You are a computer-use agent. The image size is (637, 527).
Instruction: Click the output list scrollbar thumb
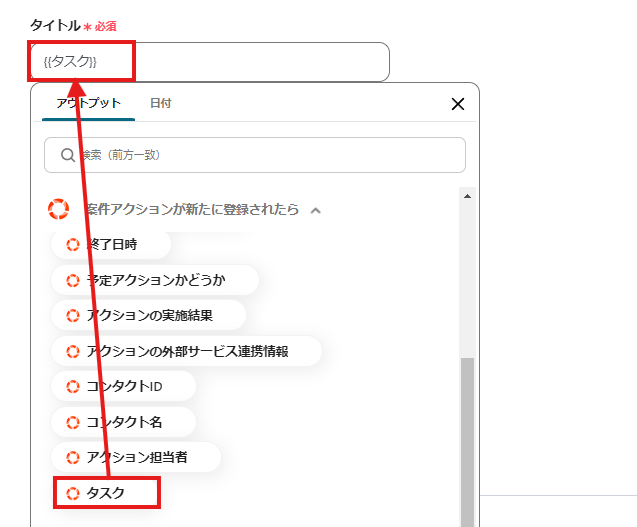467,442
